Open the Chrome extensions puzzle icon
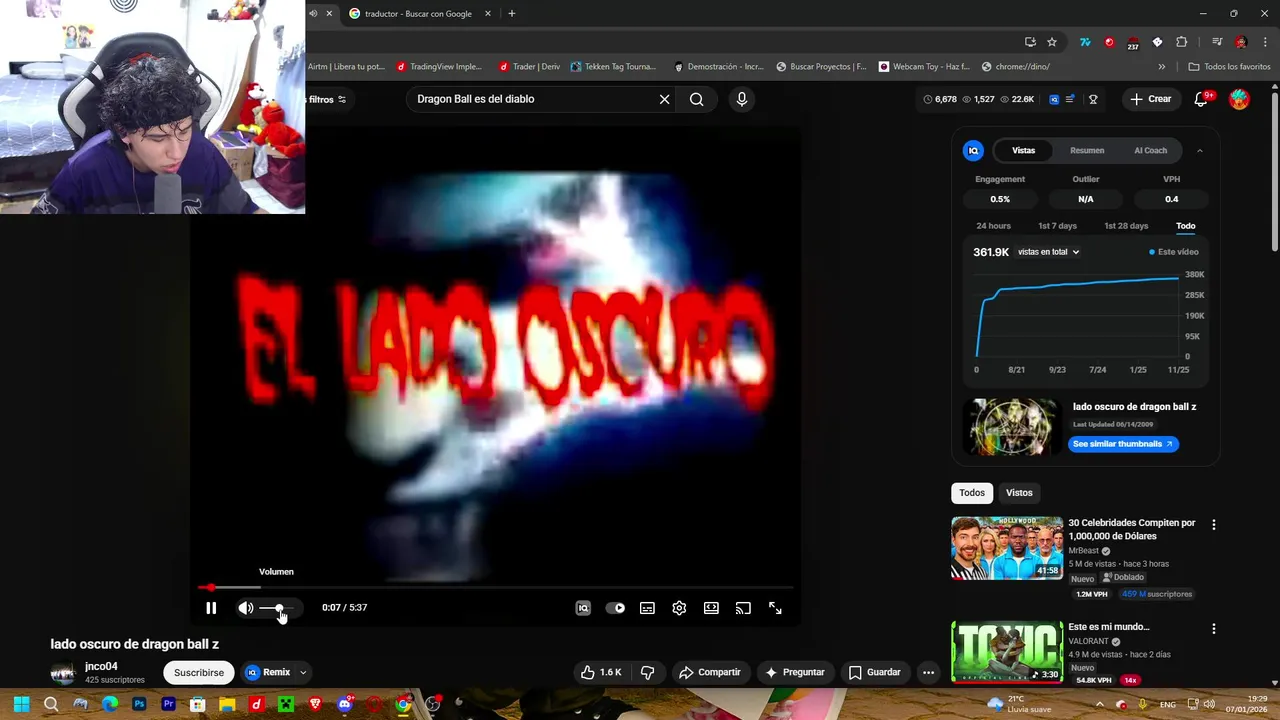This screenshot has height=720, width=1280. [x=1182, y=42]
